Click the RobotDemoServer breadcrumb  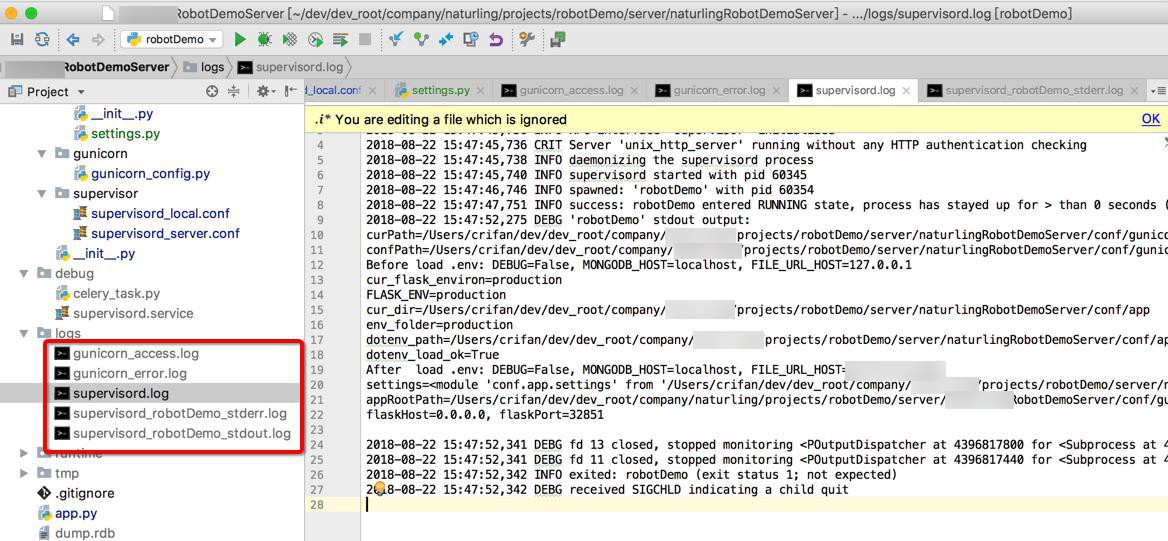[115, 66]
